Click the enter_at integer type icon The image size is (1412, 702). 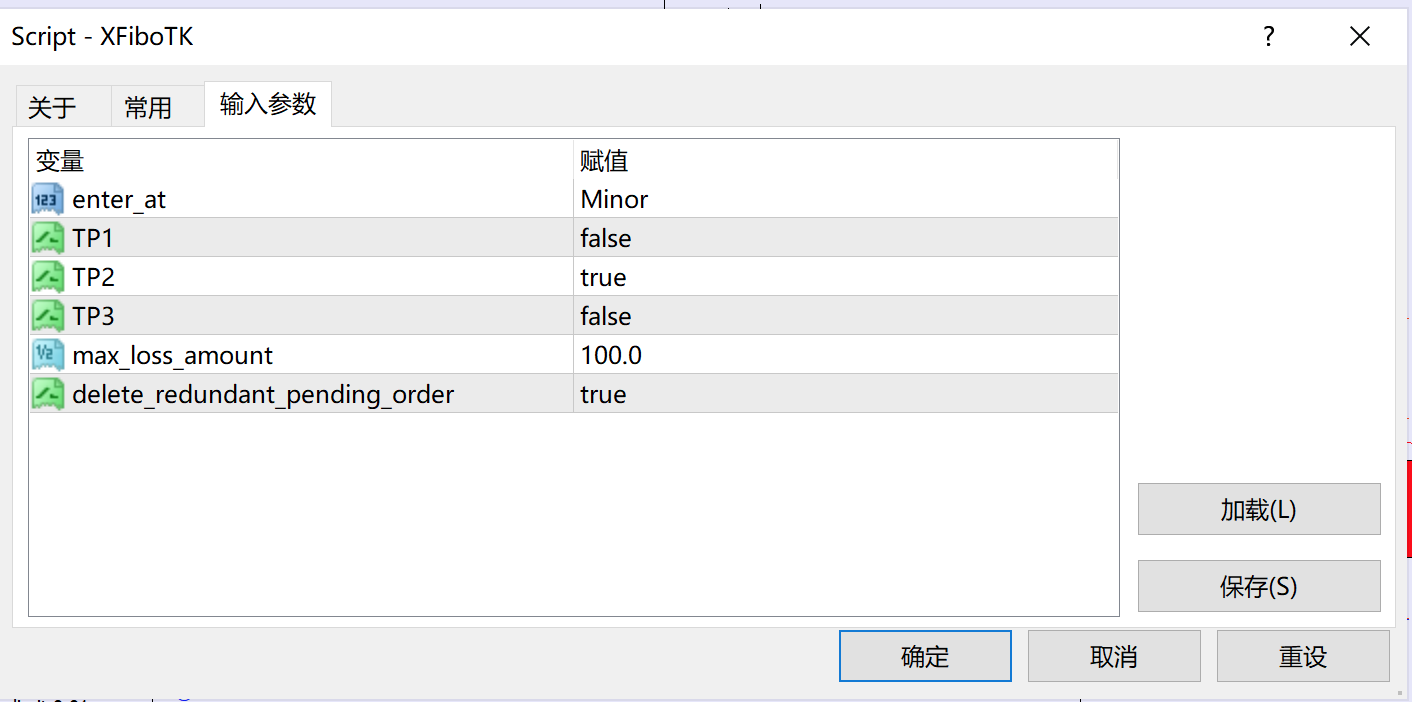click(x=48, y=199)
